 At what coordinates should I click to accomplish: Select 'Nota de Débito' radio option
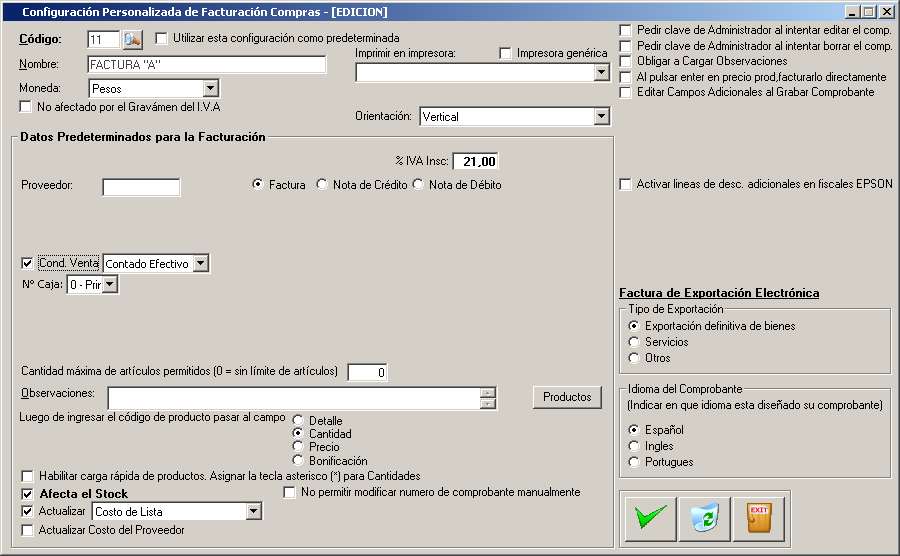pyautogui.click(x=418, y=184)
